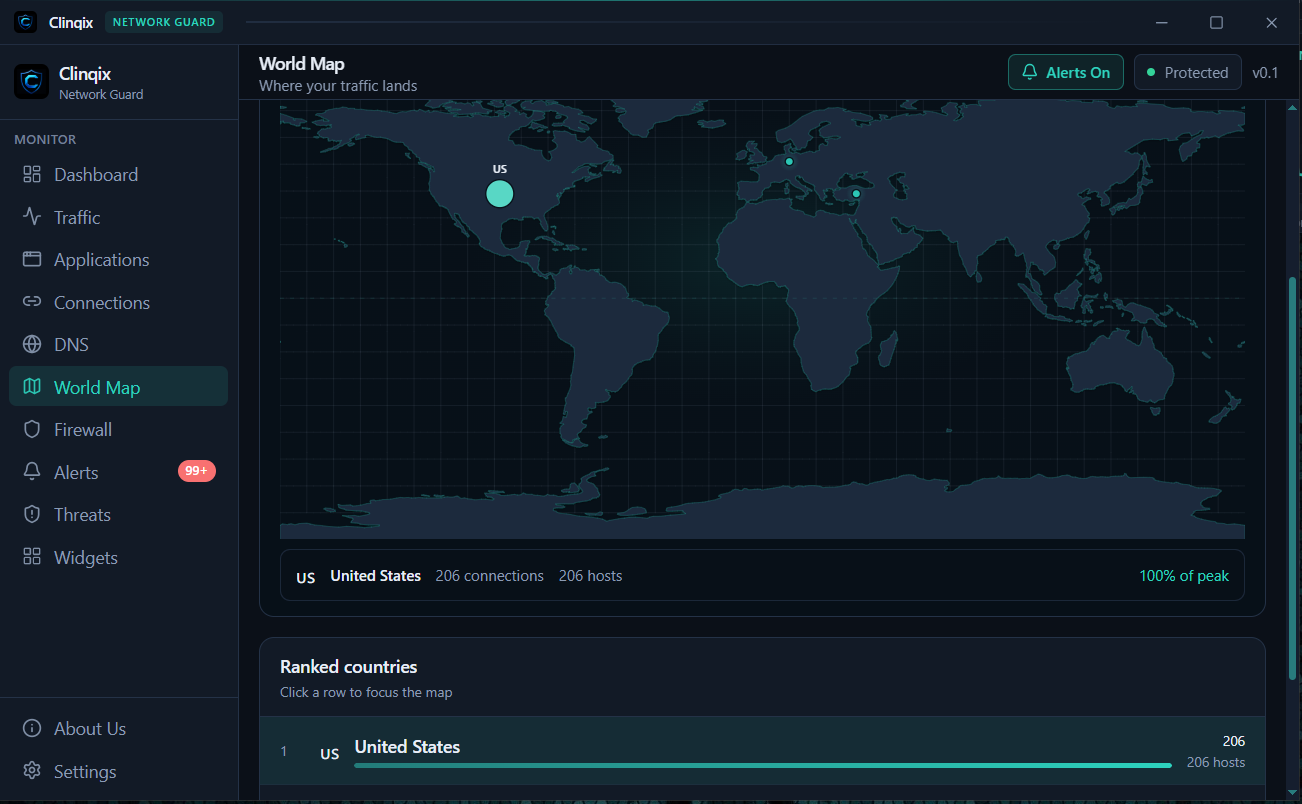The height and width of the screenshot is (804, 1302).
Task: Select the Firewall menu item
Action: [119, 430]
